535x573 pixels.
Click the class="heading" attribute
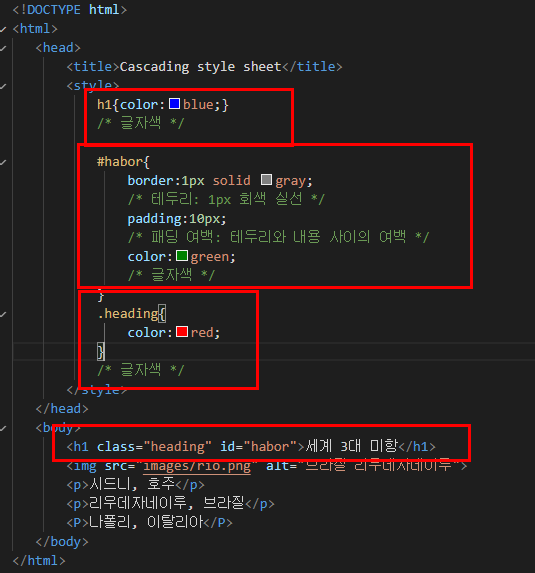pos(154,447)
